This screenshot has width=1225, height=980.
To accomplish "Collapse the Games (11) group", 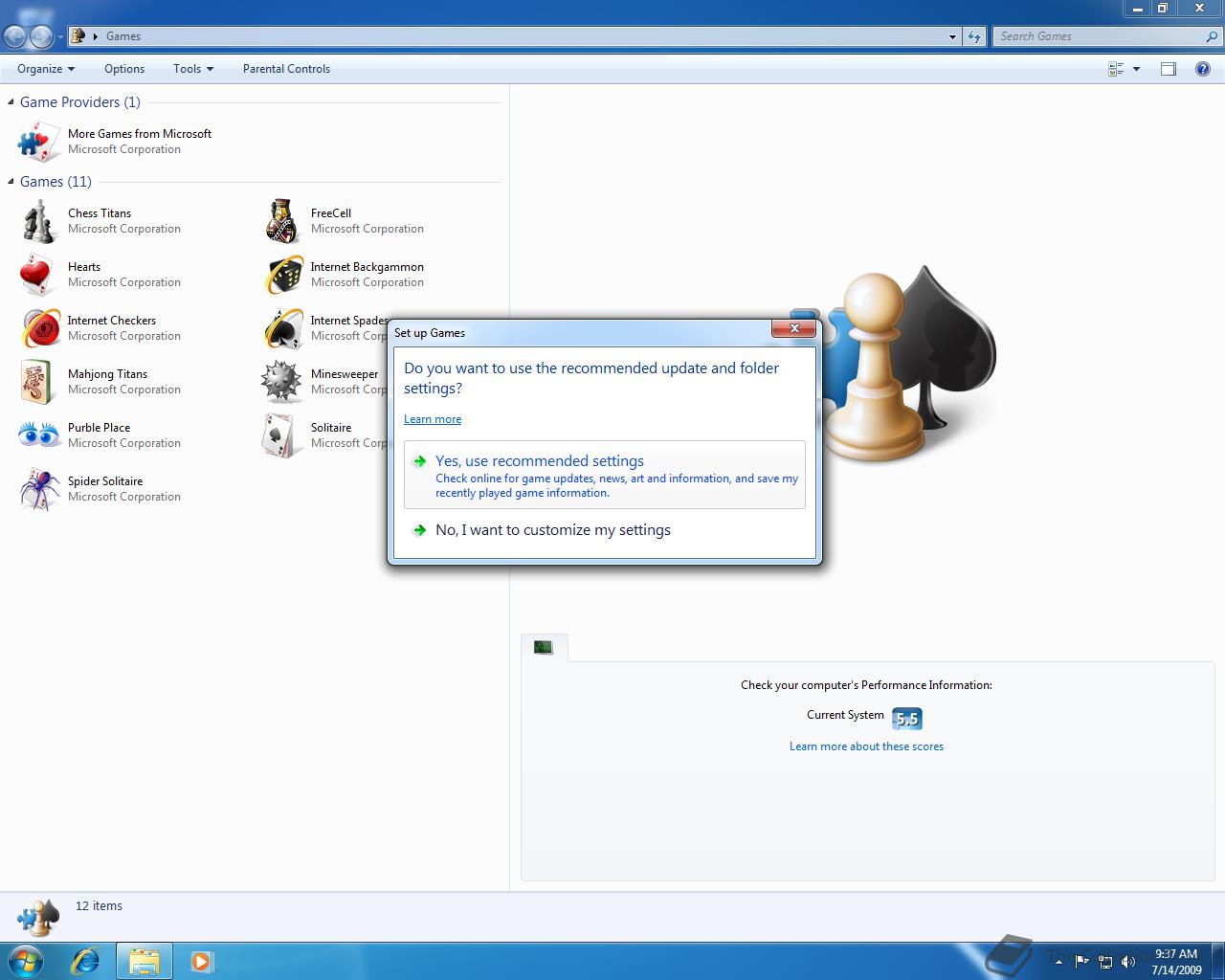I will [11, 182].
